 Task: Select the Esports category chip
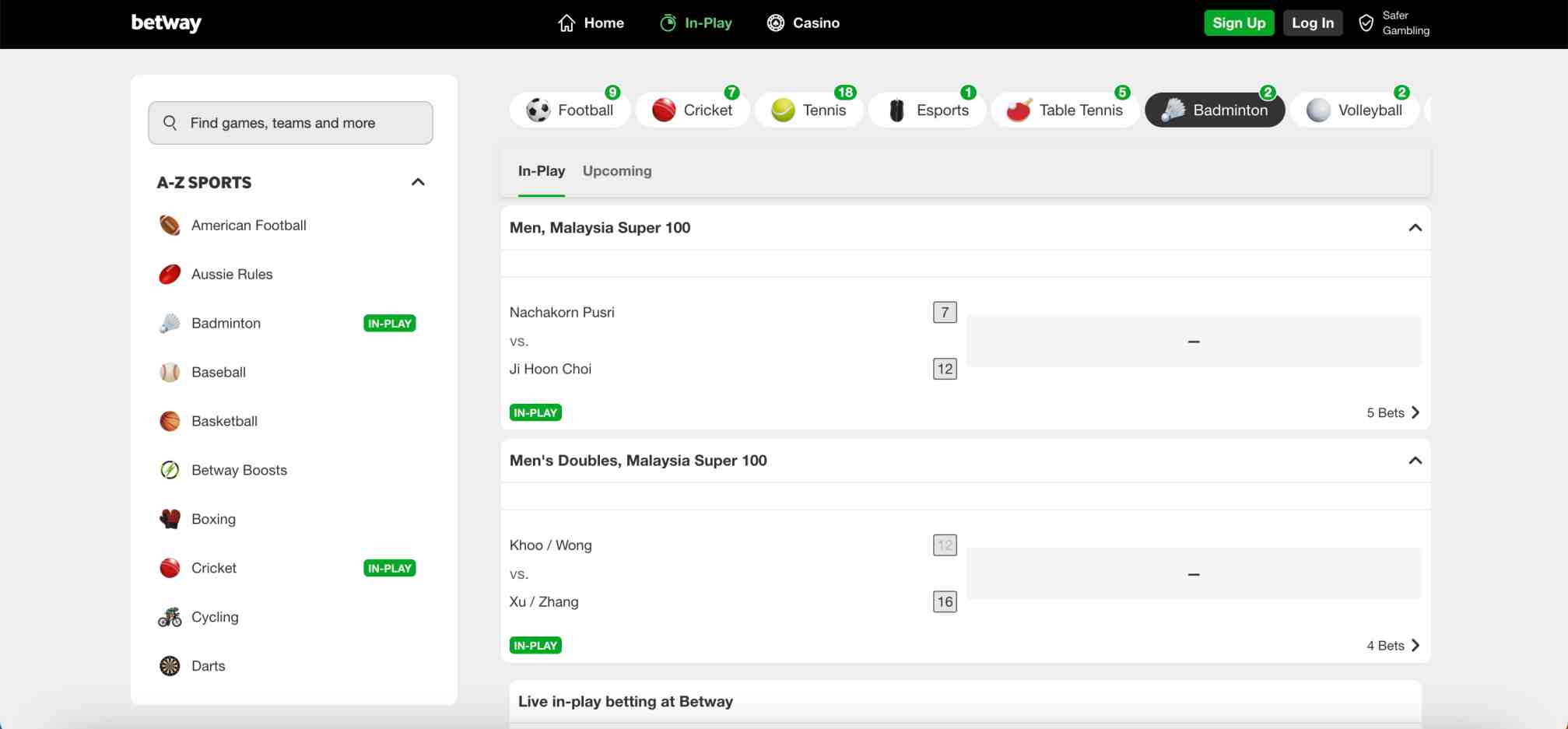pos(928,110)
